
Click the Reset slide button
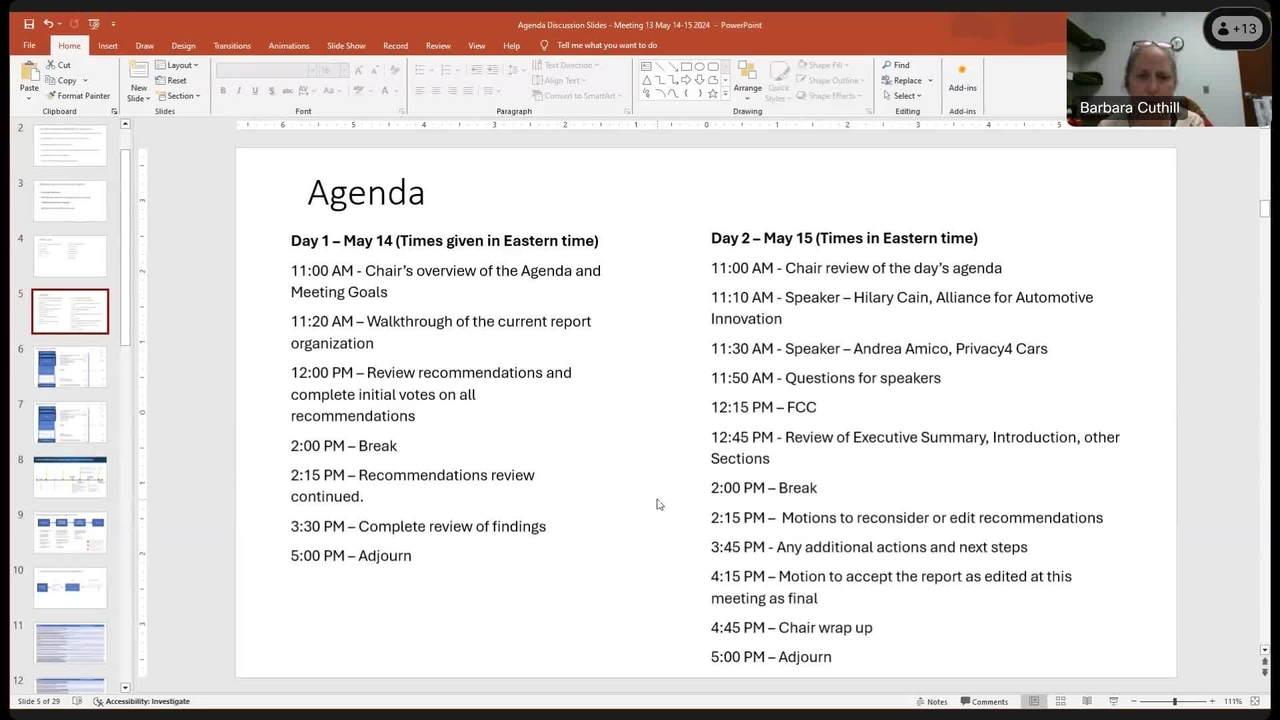pos(171,80)
